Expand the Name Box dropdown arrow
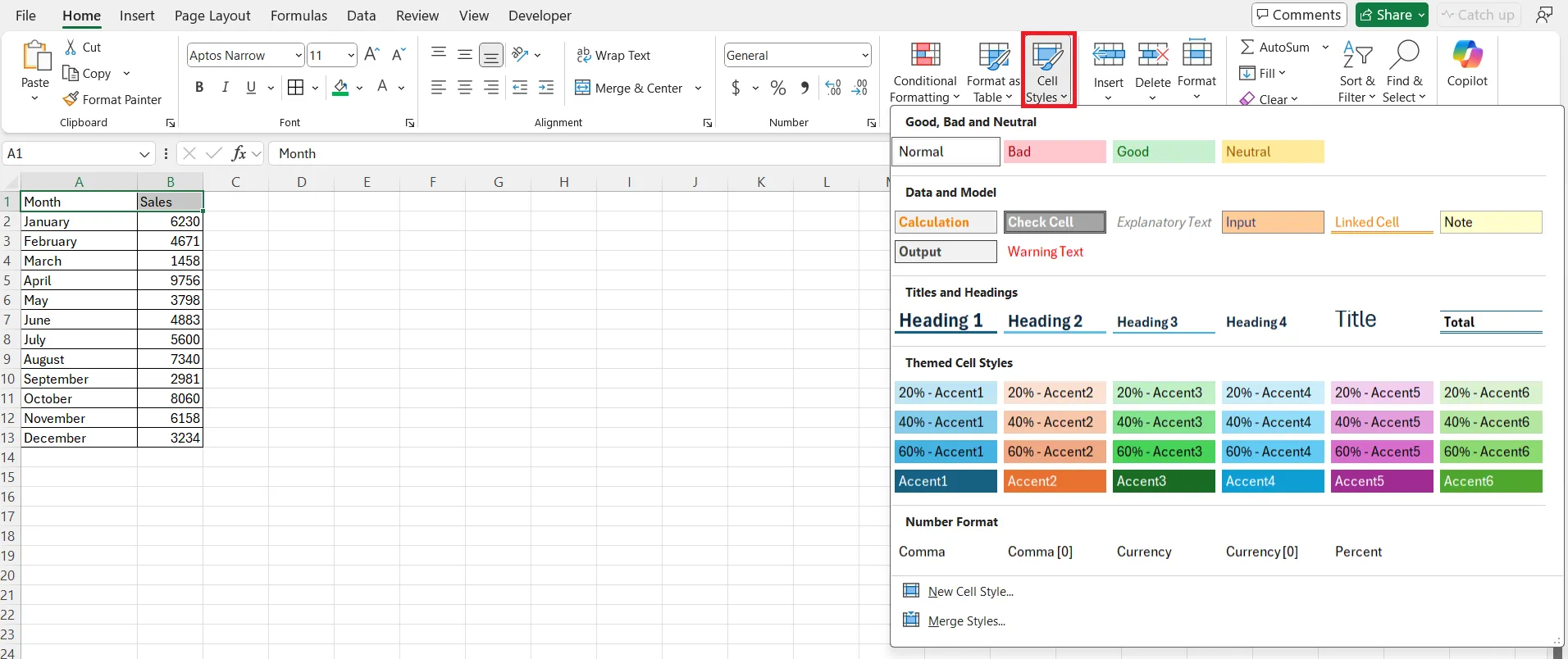Image resolution: width=1568 pixels, height=659 pixels. pyautogui.click(x=144, y=153)
